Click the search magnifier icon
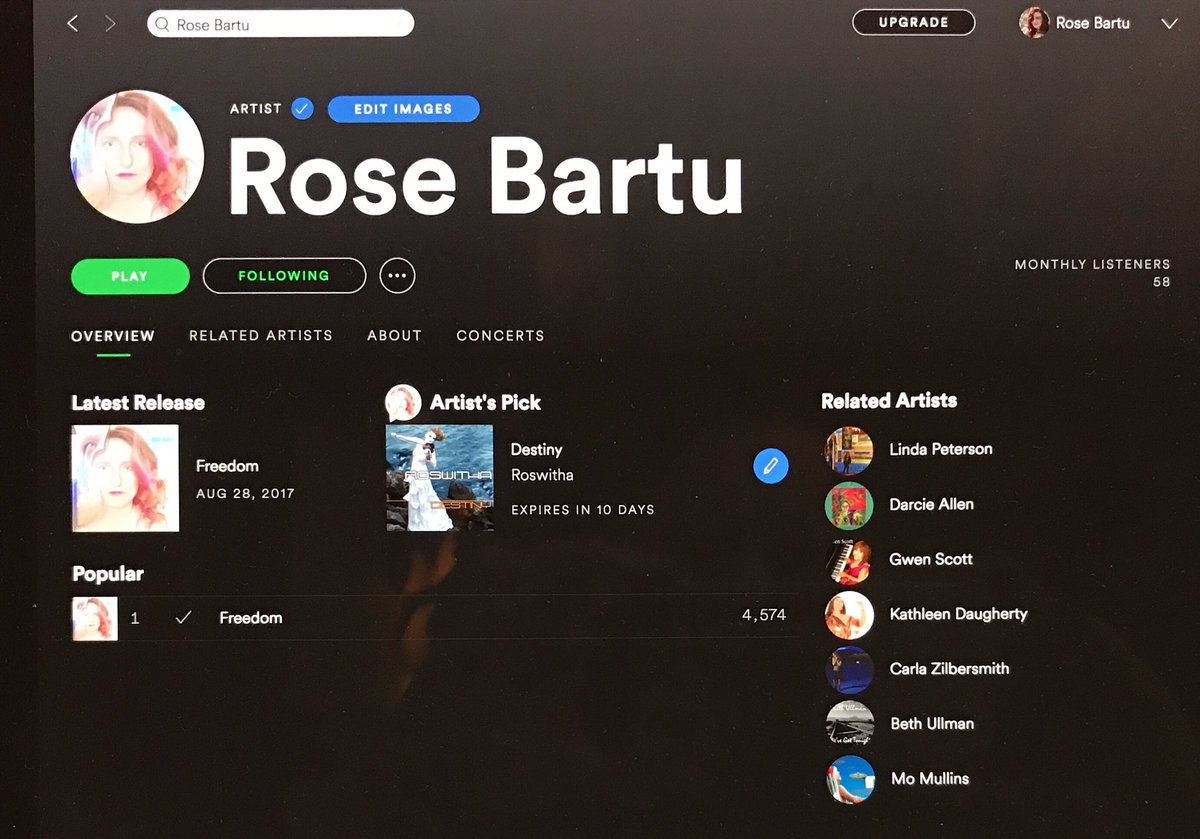The height and width of the screenshot is (839, 1200). click(162, 25)
